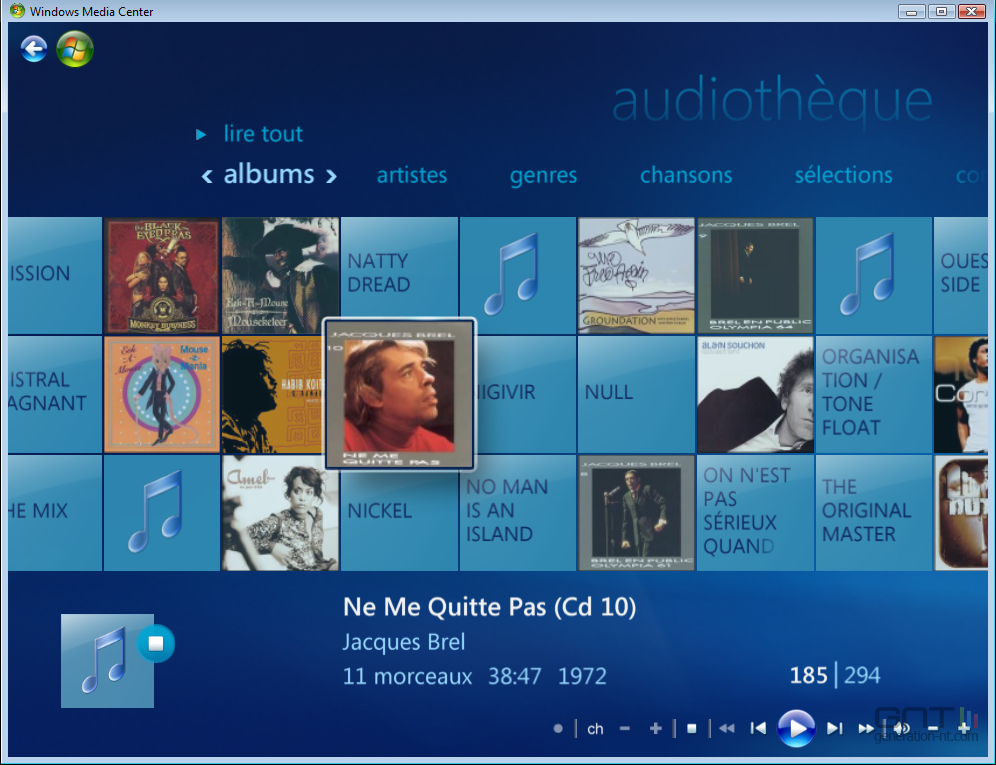Skip to the previous track

pyautogui.click(x=758, y=729)
